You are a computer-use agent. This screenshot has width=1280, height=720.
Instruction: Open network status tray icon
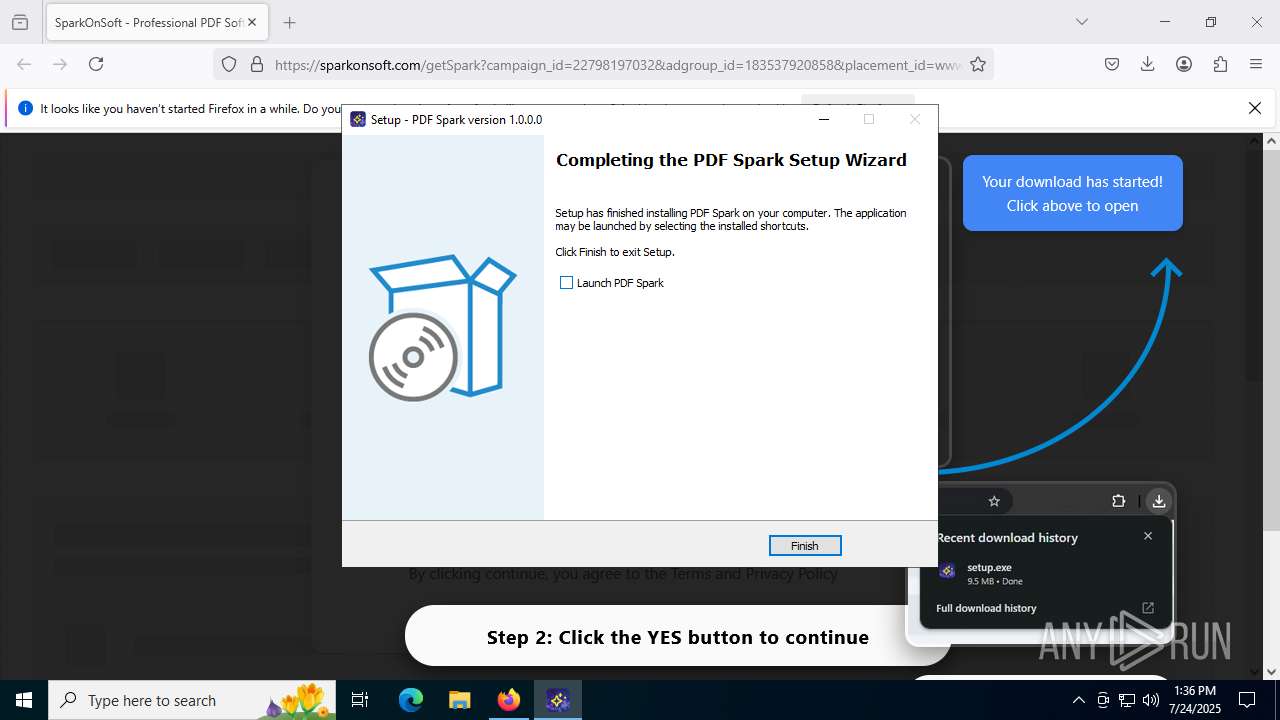[1127, 700]
